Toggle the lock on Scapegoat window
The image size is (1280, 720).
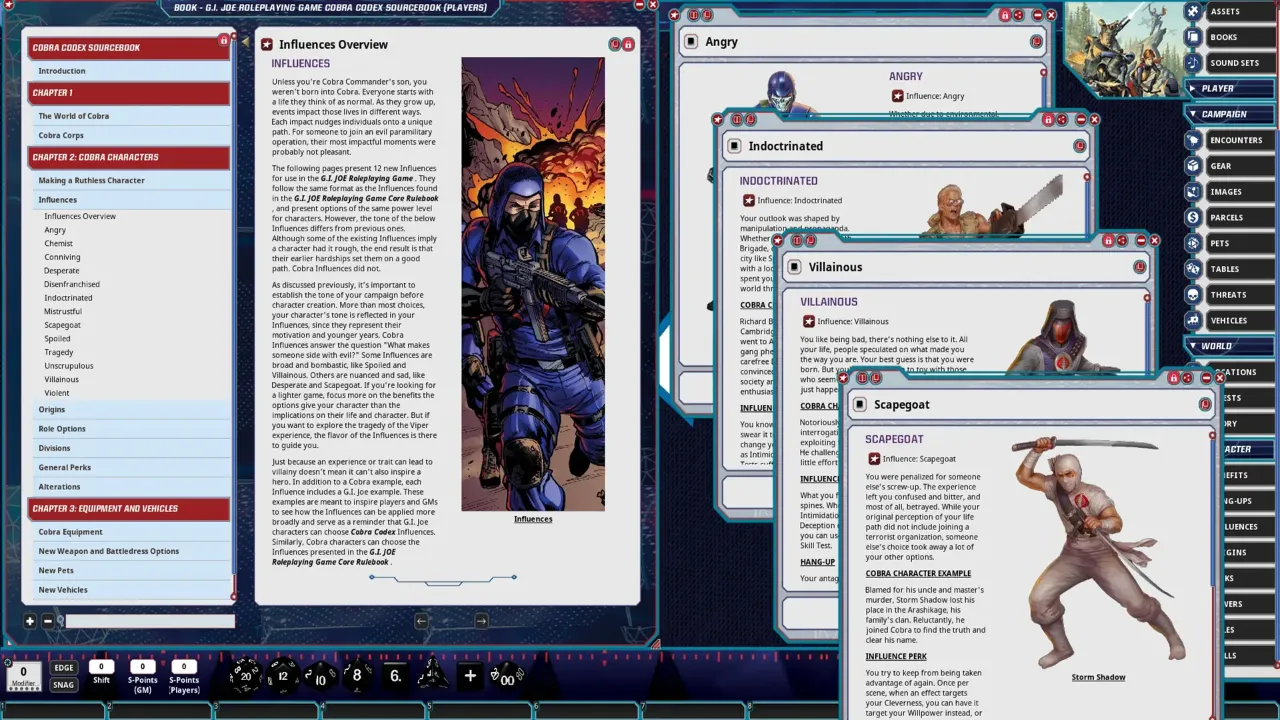tap(1173, 378)
